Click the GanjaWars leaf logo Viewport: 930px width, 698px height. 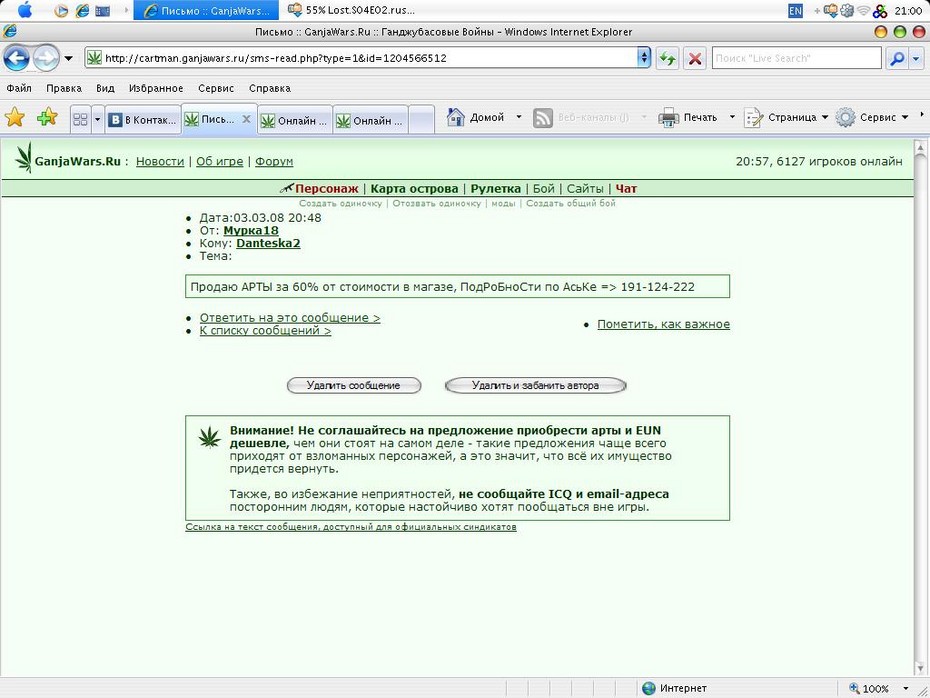pyautogui.click(x=24, y=157)
